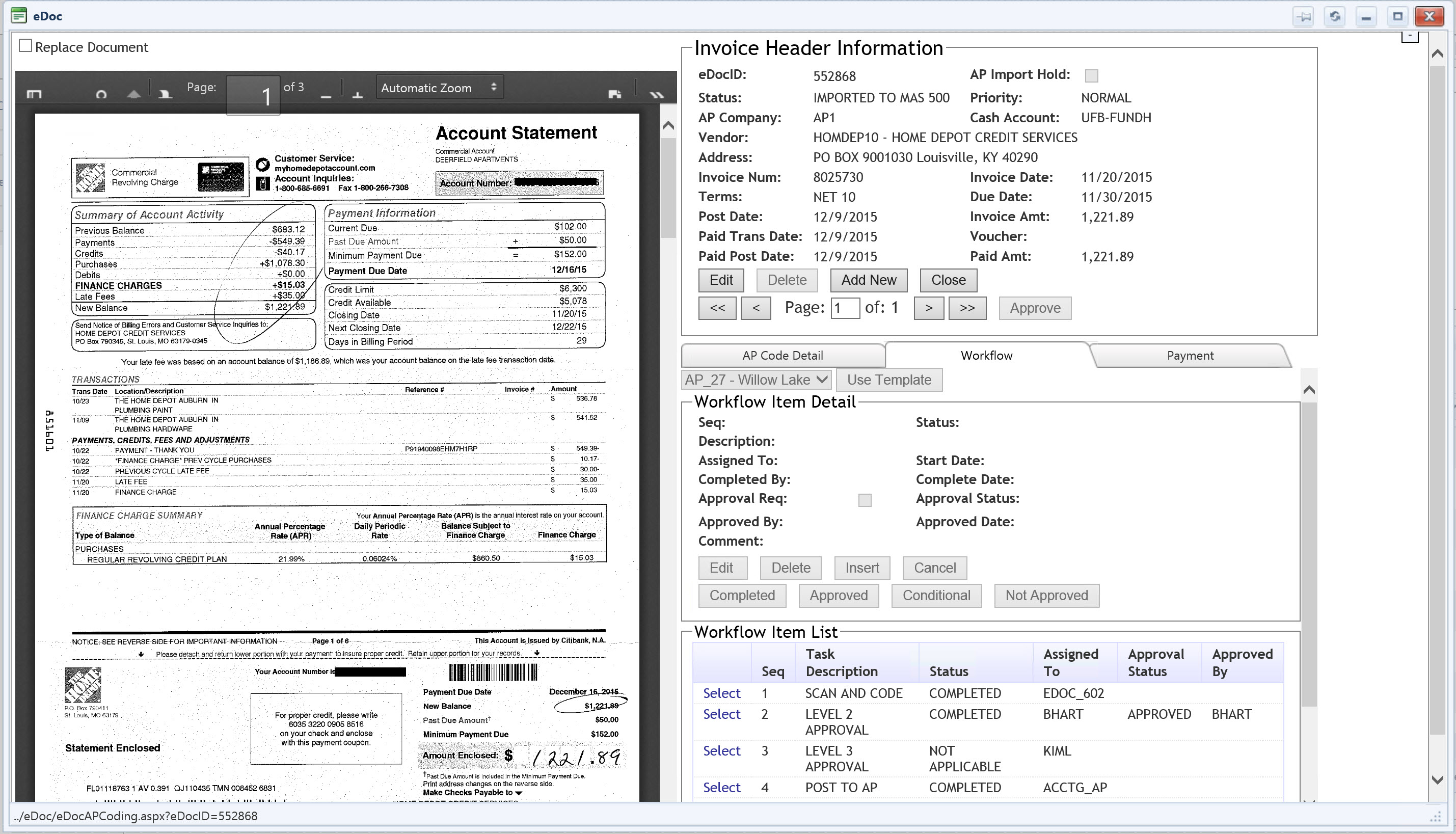Toggle the AP Import Hold checkbox
Viewport: 1456px width, 834px height.
pyautogui.click(x=1092, y=75)
